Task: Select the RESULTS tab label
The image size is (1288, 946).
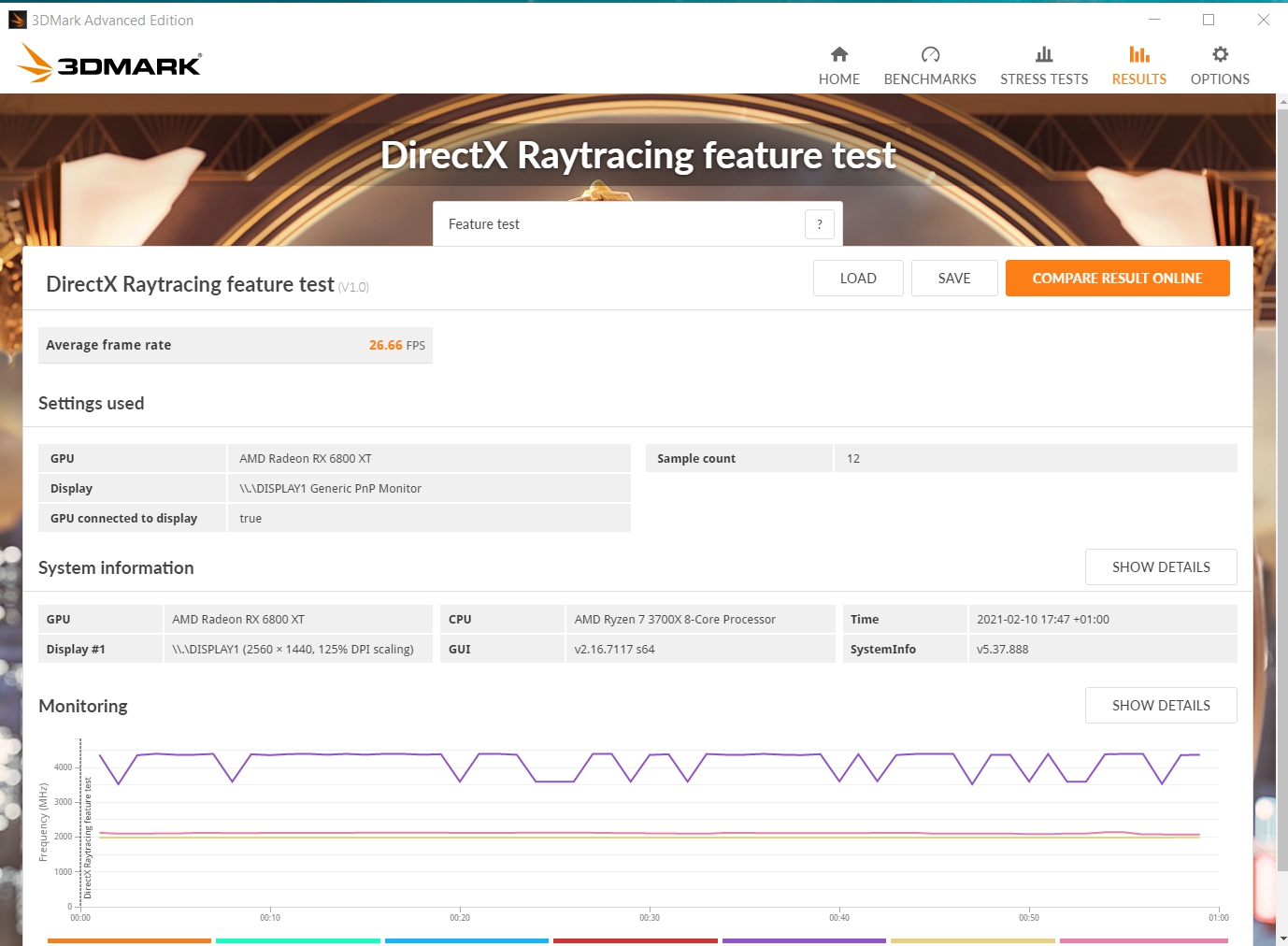Action: 1139,79
